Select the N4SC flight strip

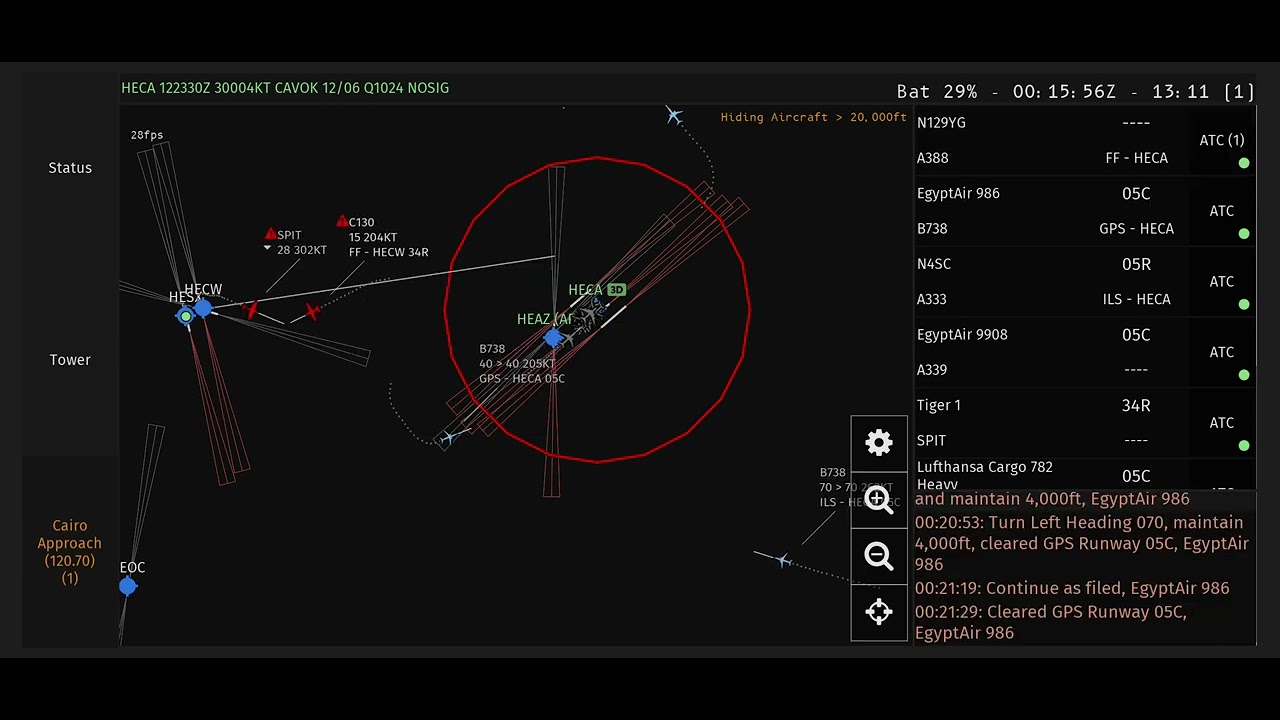(1085, 281)
